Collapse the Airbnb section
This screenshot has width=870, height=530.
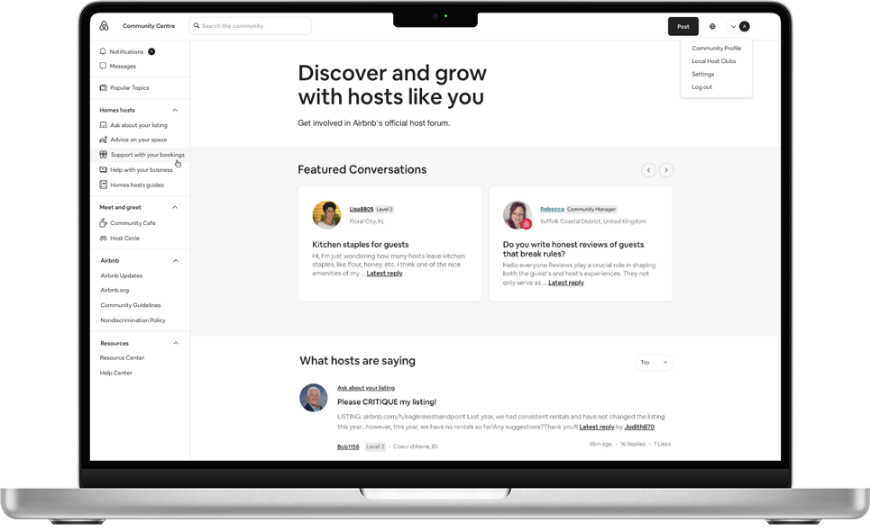click(176, 260)
